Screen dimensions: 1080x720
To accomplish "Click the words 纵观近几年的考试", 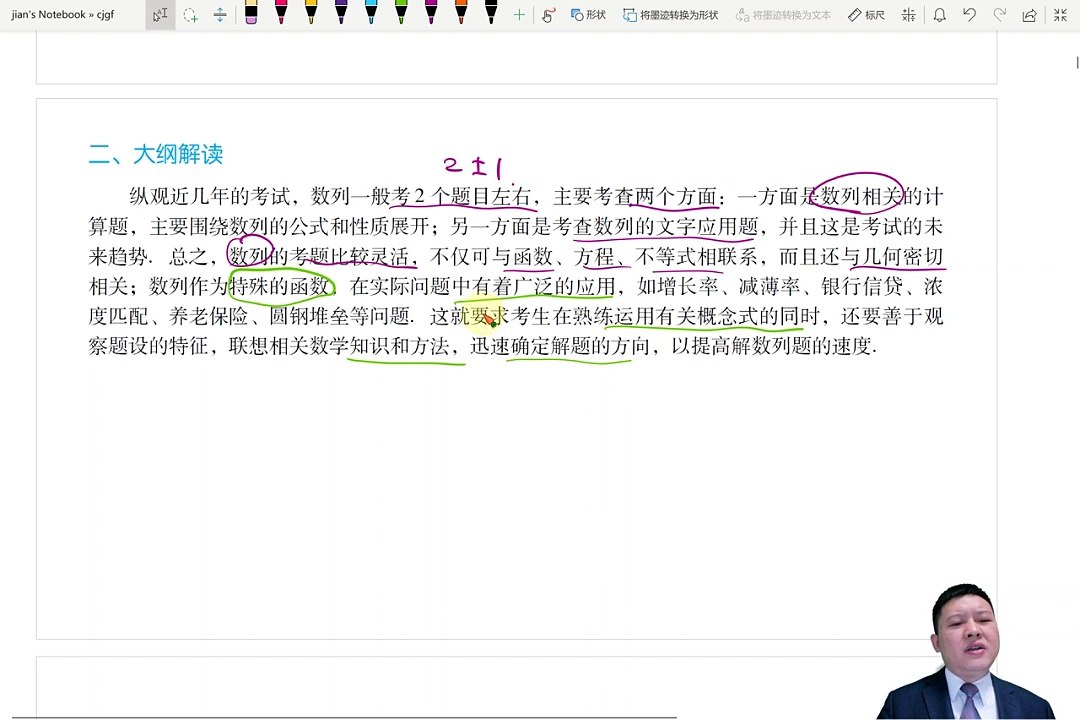I will pyautogui.click(x=209, y=196).
